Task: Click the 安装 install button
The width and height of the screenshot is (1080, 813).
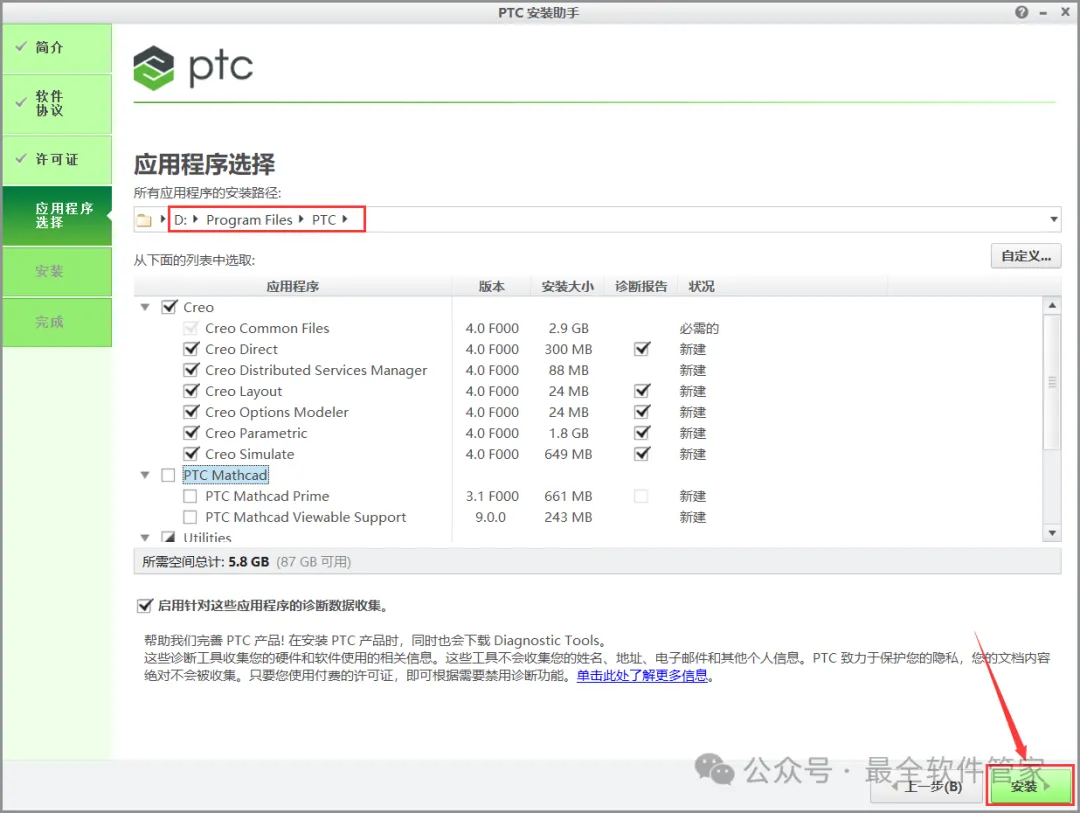Action: [x=1030, y=786]
